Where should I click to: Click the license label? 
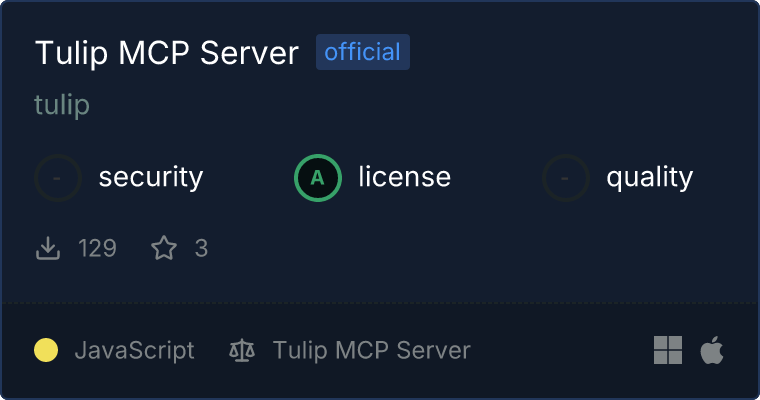(x=405, y=176)
